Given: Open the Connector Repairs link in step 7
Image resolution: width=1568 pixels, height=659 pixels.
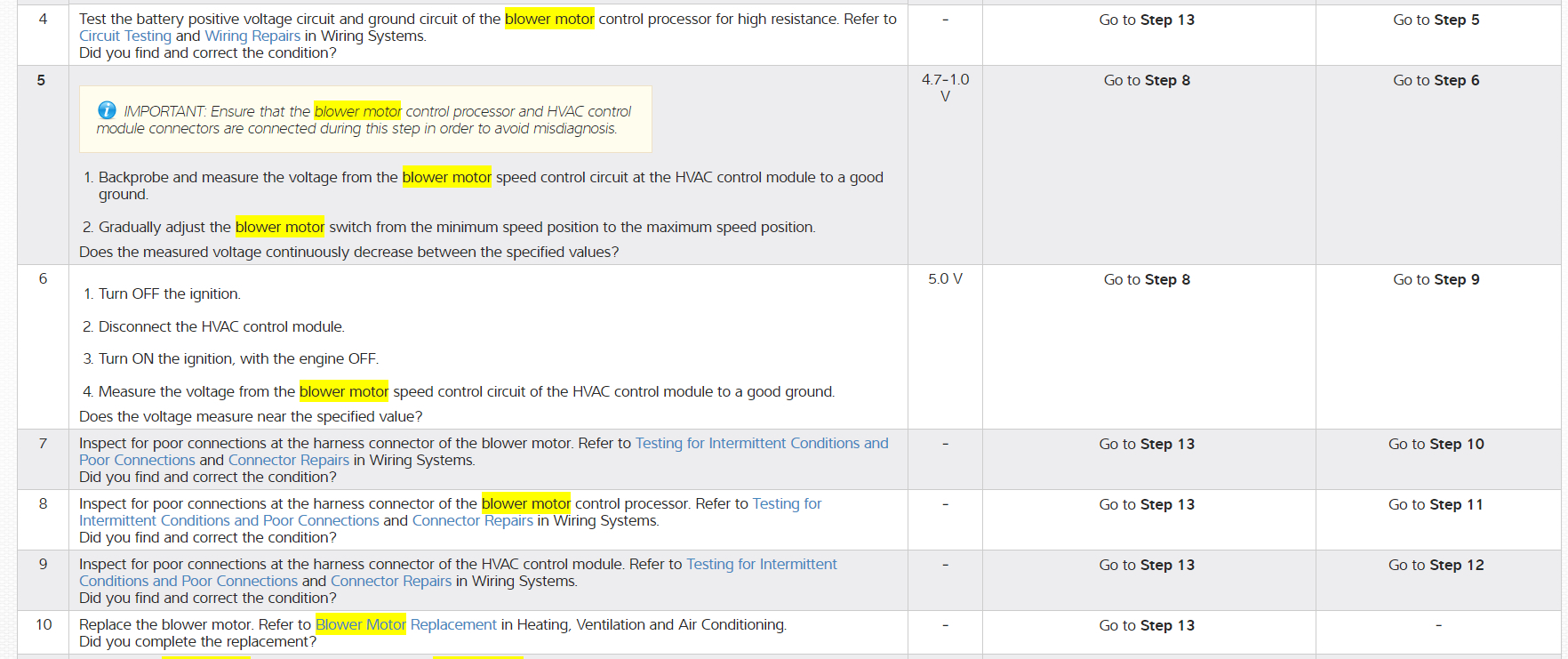Looking at the screenshot, I should point(288,461).
